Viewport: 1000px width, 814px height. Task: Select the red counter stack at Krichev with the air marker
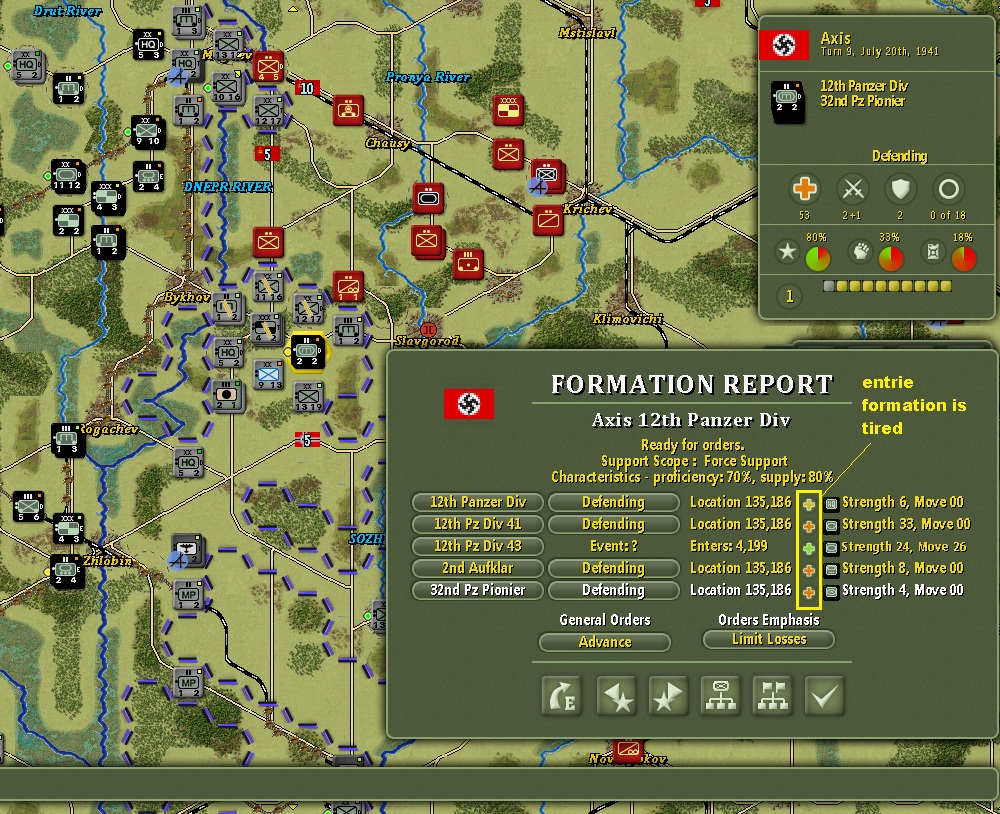tap(548, 175)
